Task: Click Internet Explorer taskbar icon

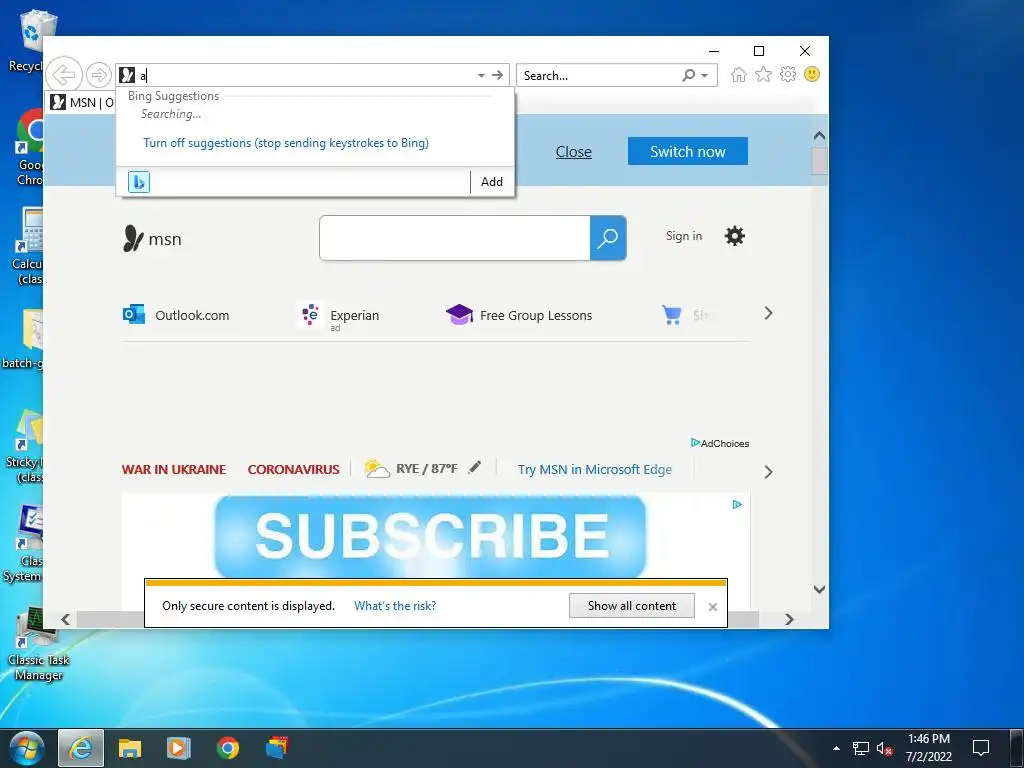Action: pyautogui.click(x=81, y=748)
